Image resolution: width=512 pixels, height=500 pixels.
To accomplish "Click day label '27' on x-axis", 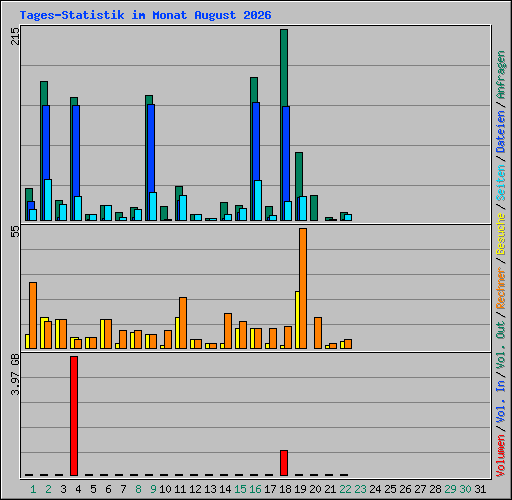I will 420,489.
